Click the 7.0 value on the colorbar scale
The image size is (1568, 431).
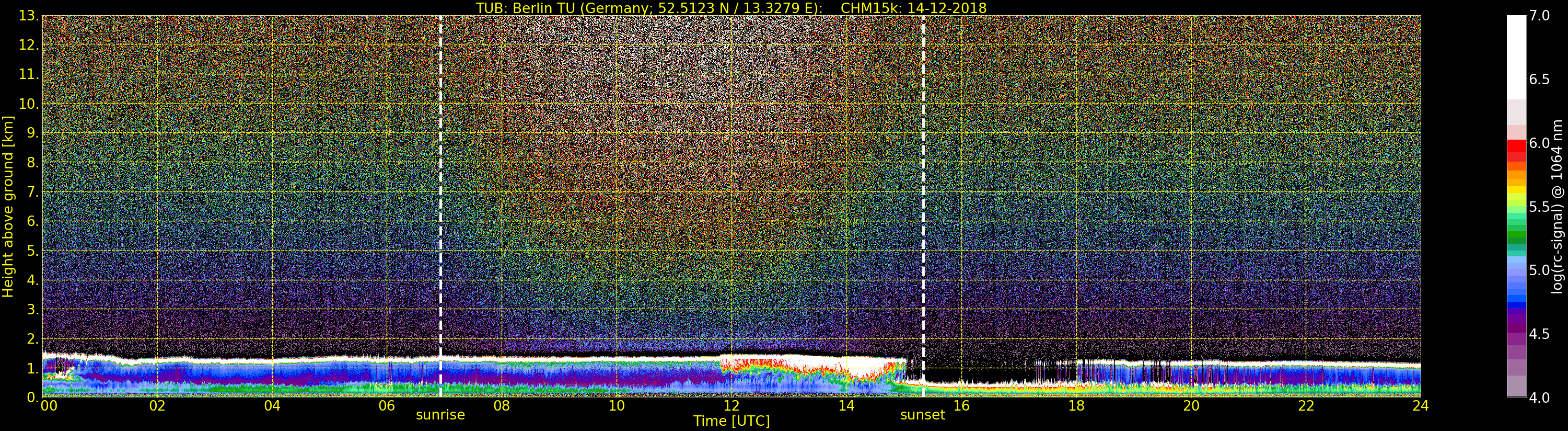(x=1539, y=16)
